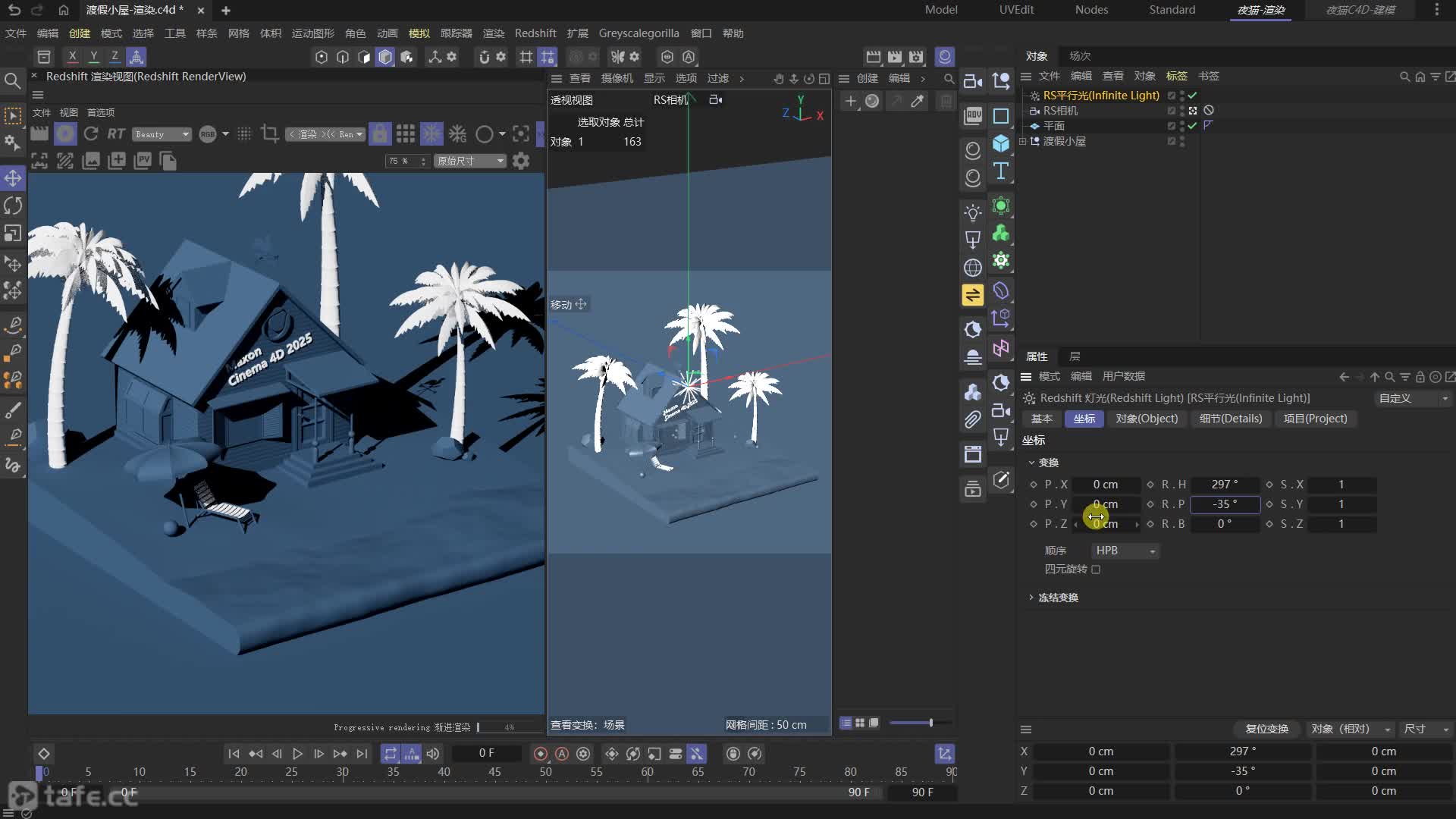Image resolution: width=1456 pixels, height=819 pixels.
Task: Select the Scale tool in left toolbar
Action: 13,233
